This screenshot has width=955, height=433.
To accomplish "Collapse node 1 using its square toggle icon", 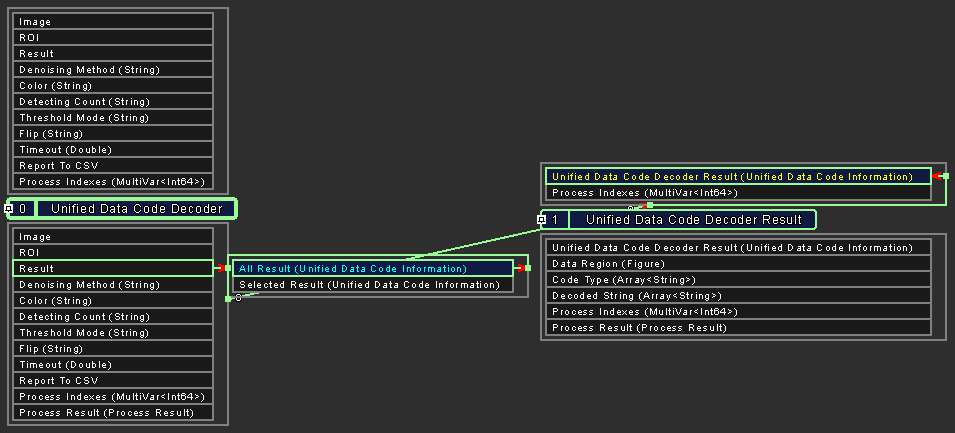I will click(x=541, y=219).
